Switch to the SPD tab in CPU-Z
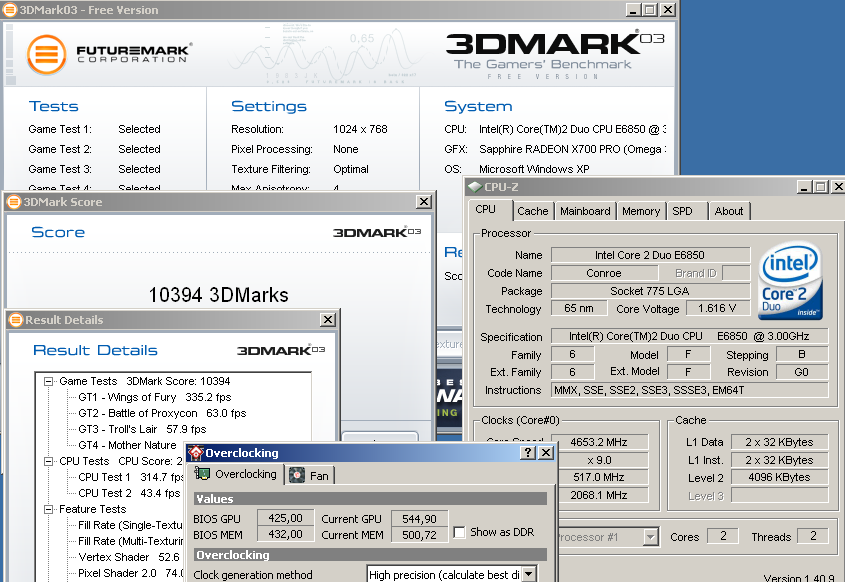Image resolution: width=845 pixels, height=582 pixels. [682, 211]
